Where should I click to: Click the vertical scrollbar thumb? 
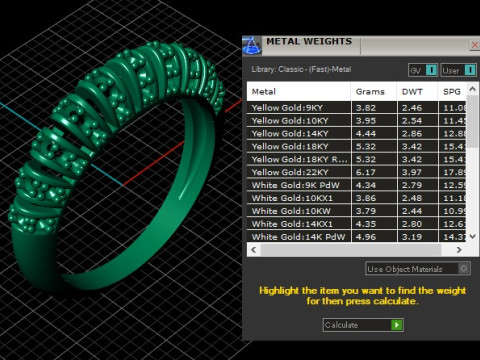(472, 122)
